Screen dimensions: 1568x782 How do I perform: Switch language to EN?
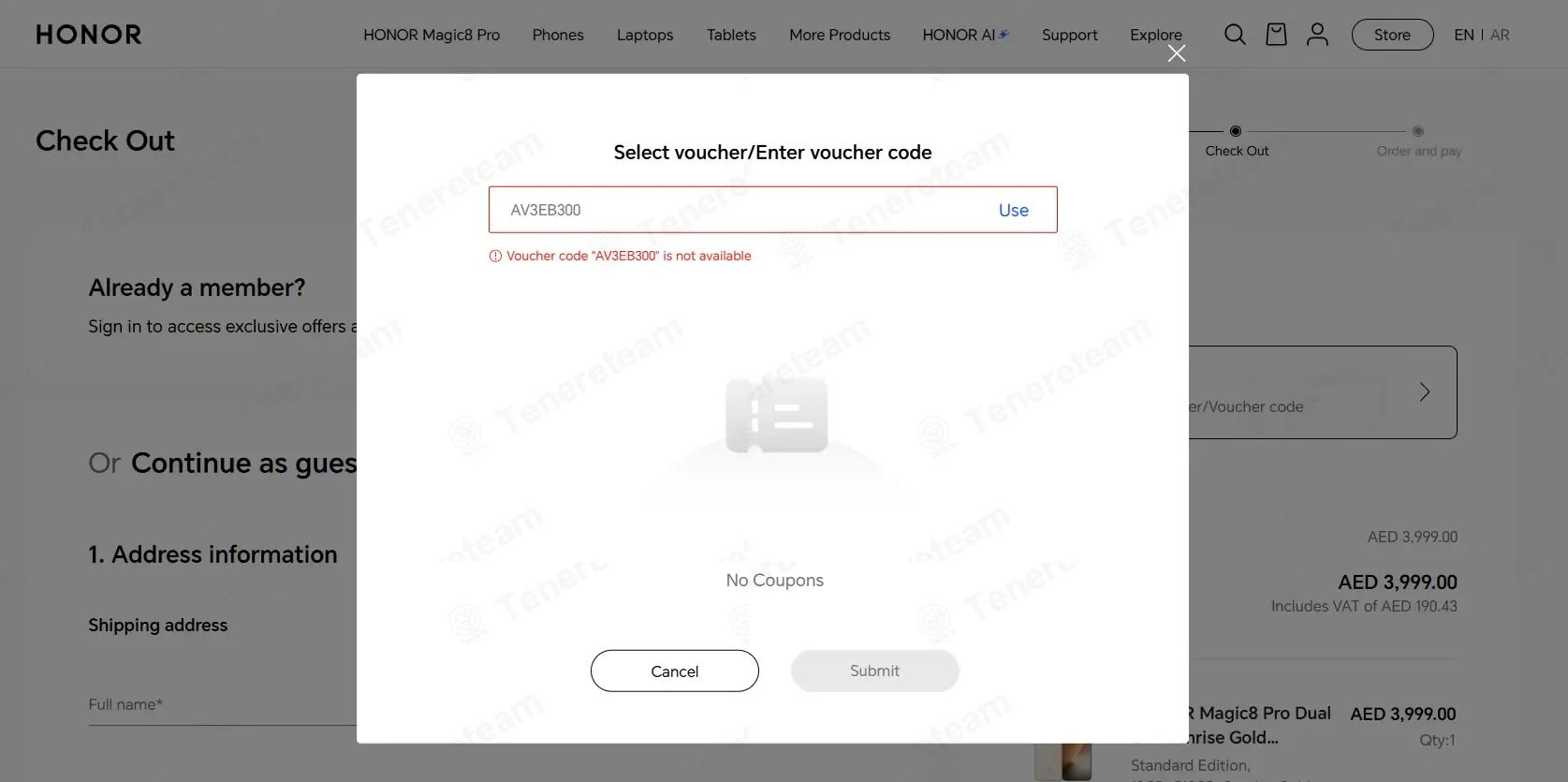click(1464, 35)
